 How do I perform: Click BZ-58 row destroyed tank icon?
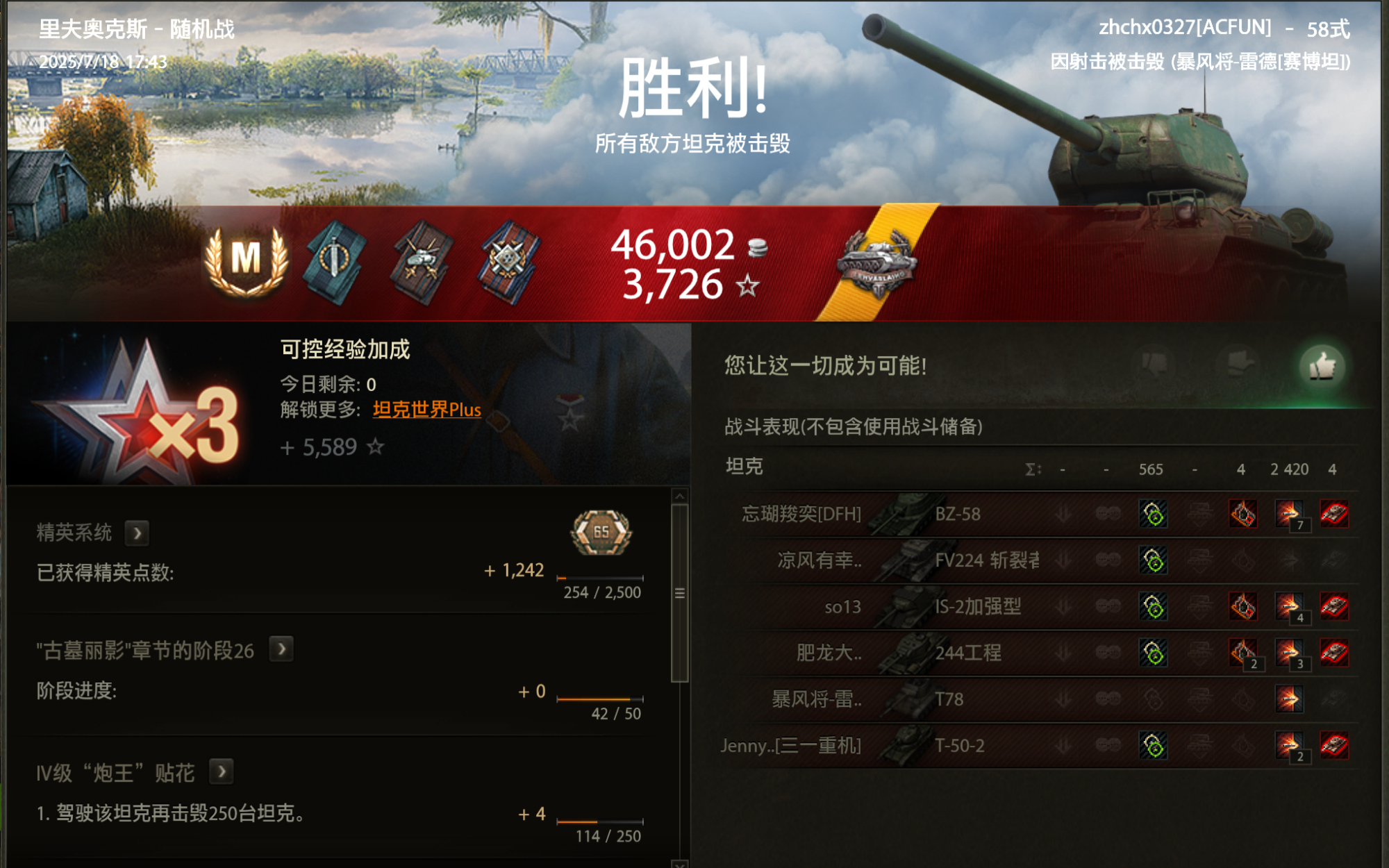[1334, 515]
